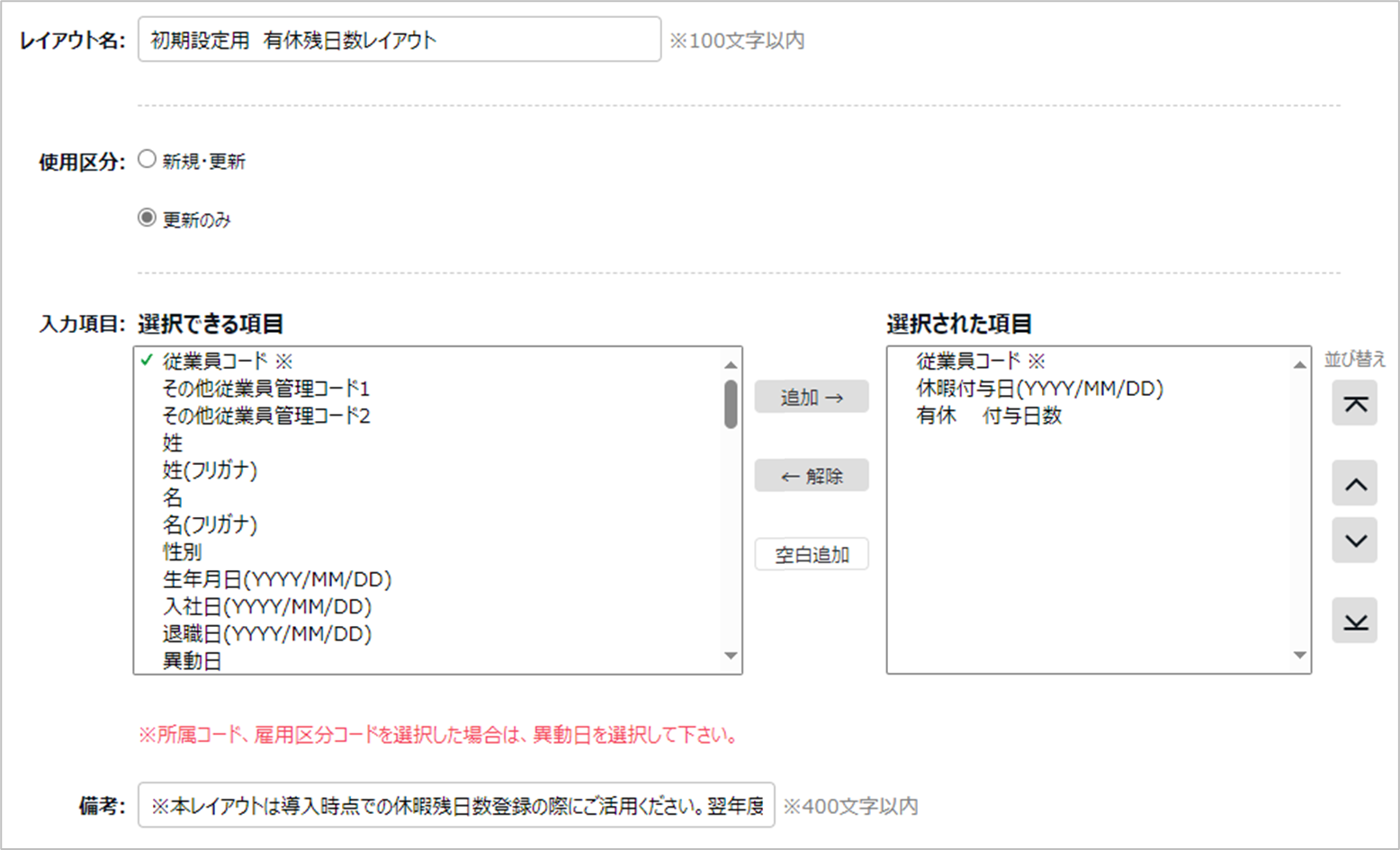Choose 性別 from available items list
1400x850 pixels.
pos(182,552)
